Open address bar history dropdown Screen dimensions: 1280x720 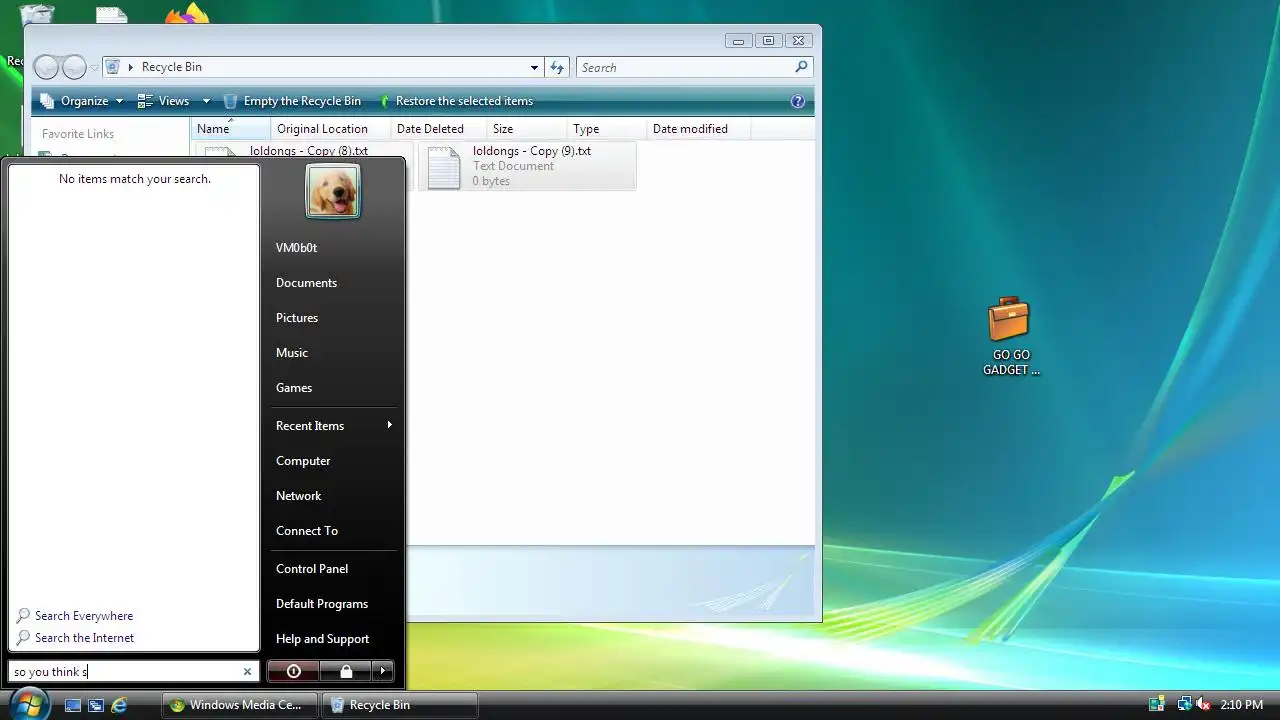pos(534,67)
